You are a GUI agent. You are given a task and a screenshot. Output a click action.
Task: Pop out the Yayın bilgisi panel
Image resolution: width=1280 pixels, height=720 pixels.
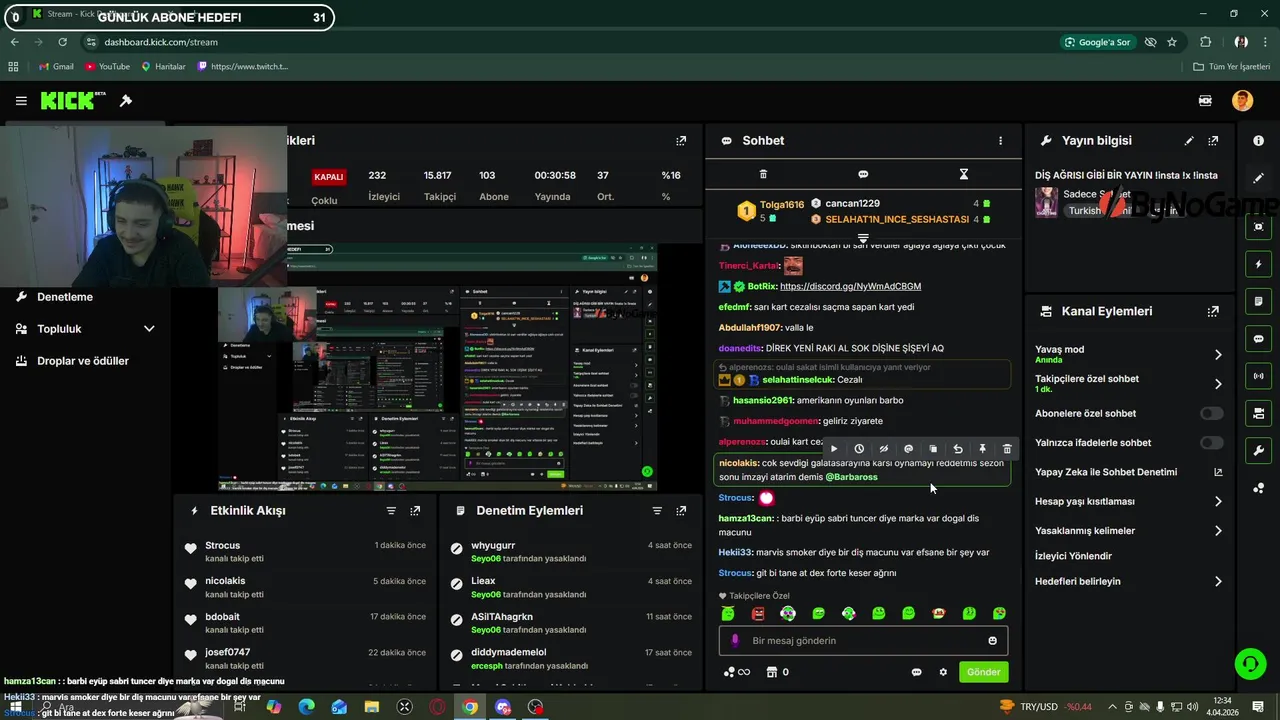tap(1213, 141)
